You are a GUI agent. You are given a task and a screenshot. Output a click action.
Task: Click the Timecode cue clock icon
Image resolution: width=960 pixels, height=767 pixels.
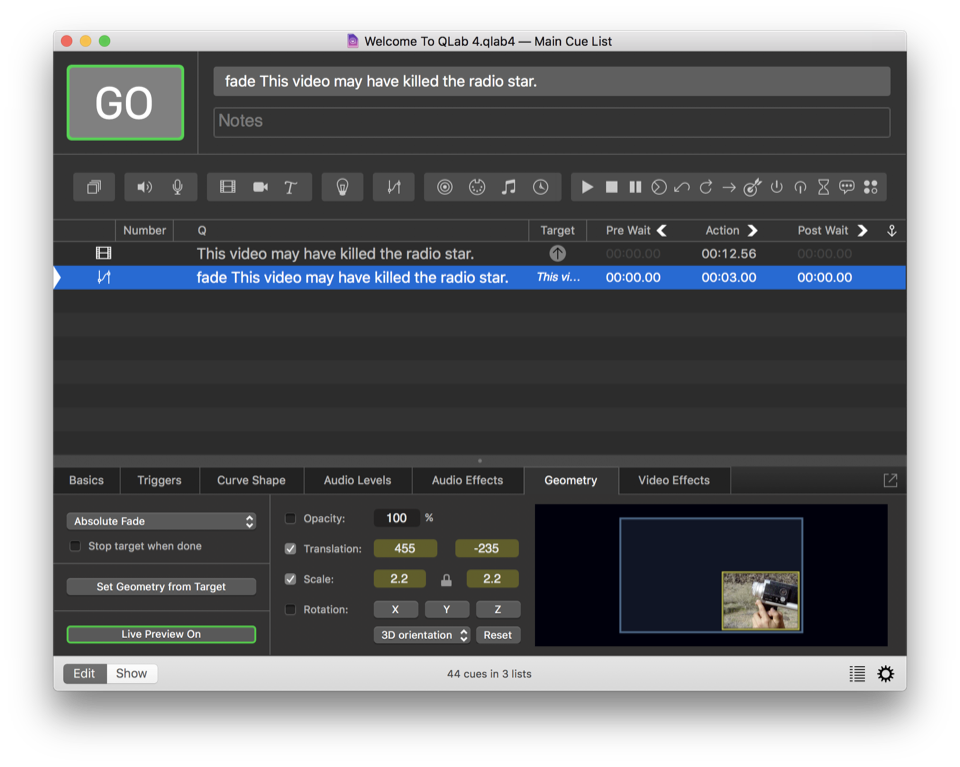(x=540, y=187)
